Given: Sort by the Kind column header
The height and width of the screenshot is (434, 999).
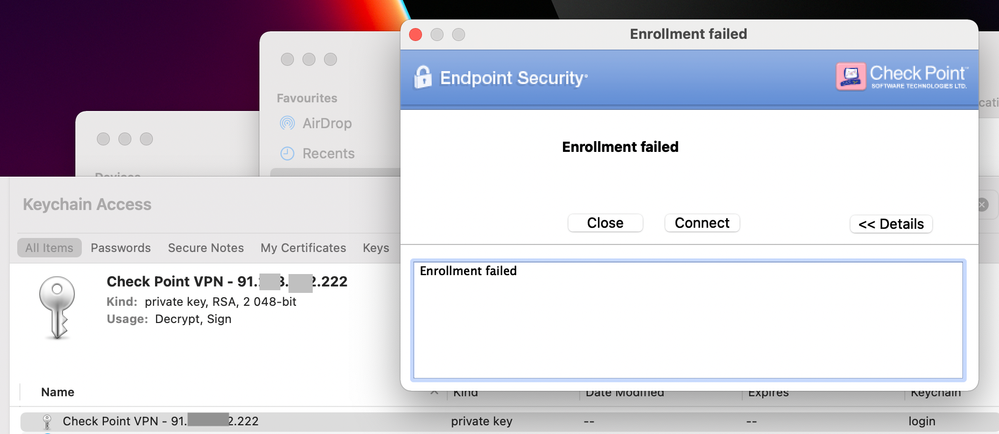Looking at the screenshot, I should [466, 393].
